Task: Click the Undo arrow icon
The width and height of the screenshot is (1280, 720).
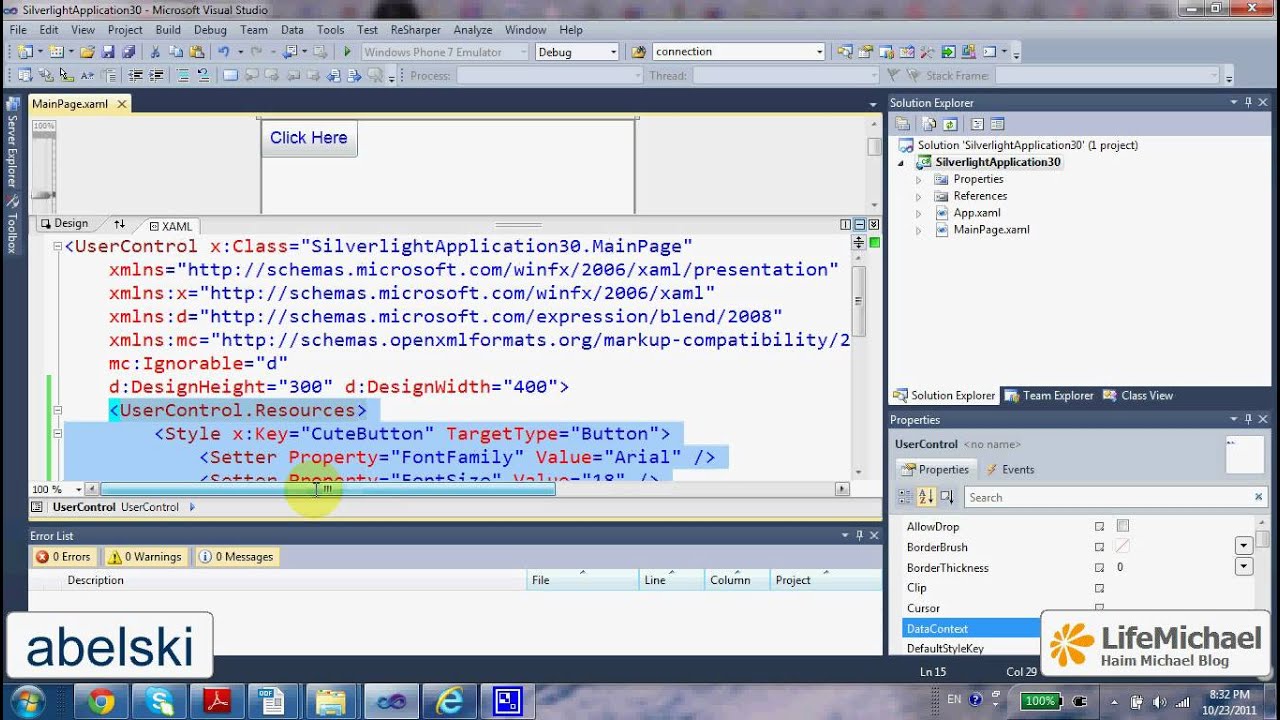Action: tap(224, 52)
